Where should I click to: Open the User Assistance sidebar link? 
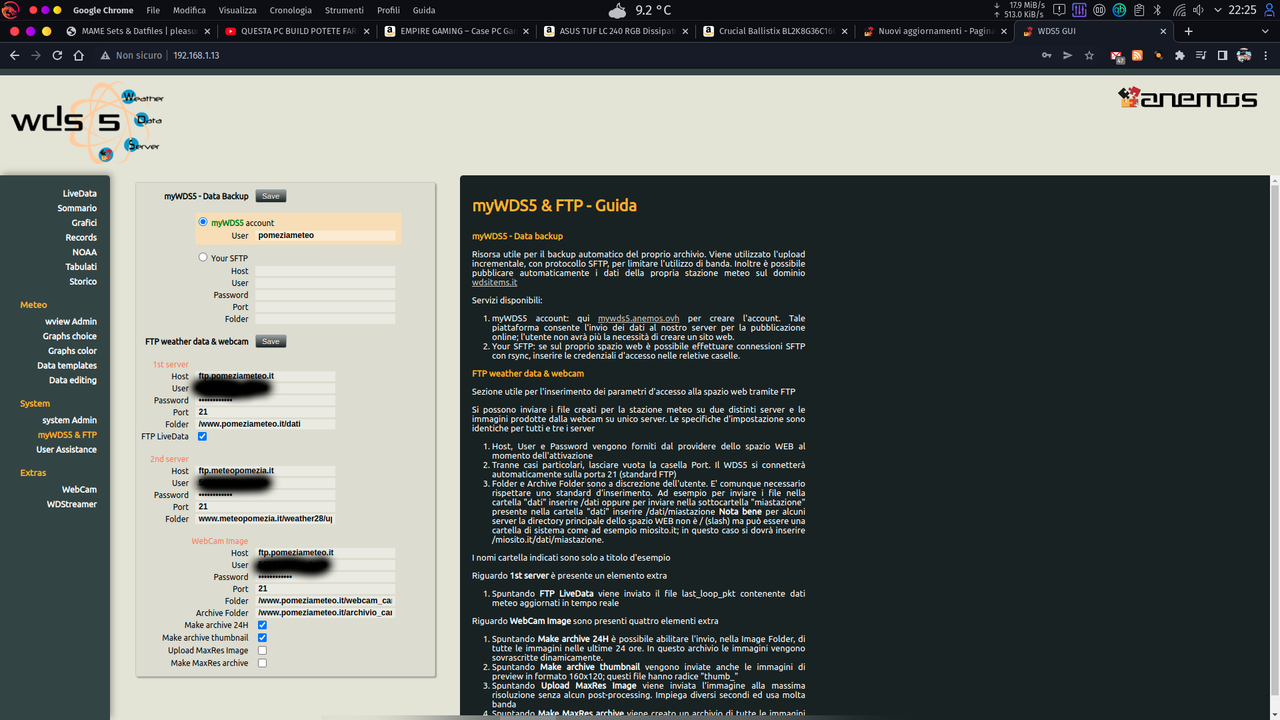coord(67,449)
